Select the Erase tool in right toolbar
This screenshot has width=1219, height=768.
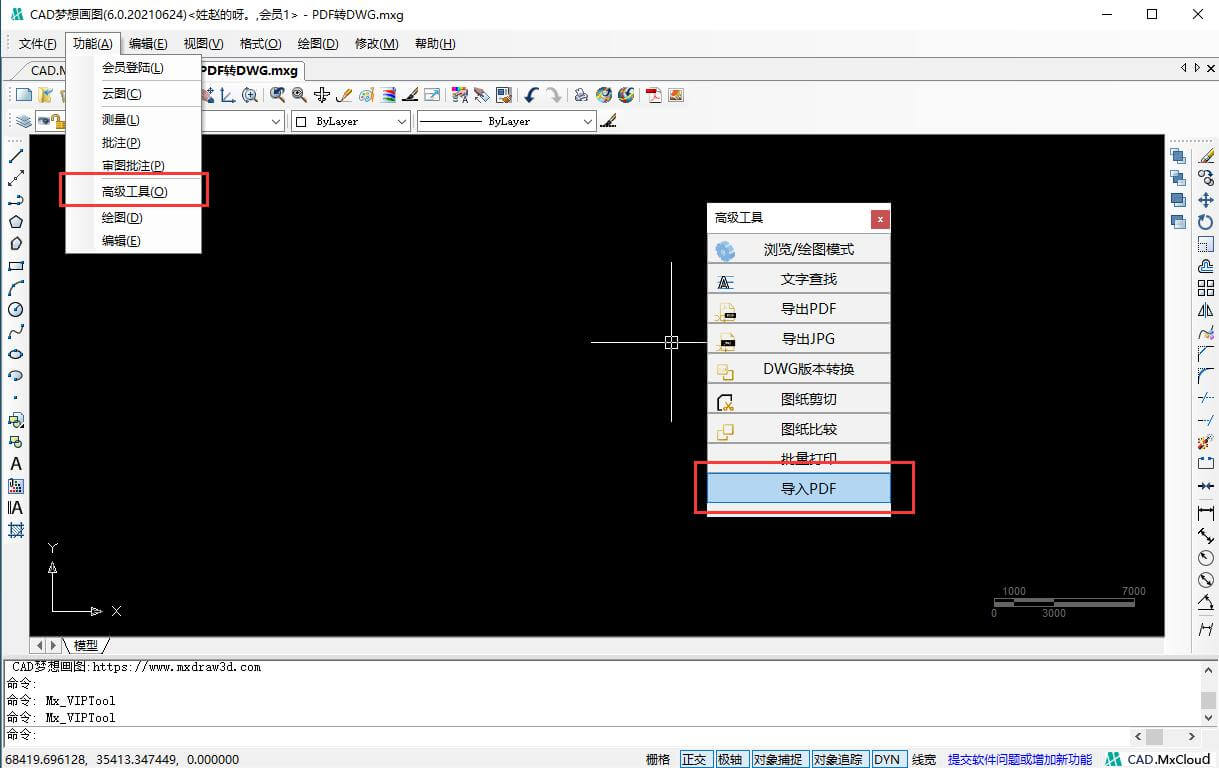tap(1206, 156)
